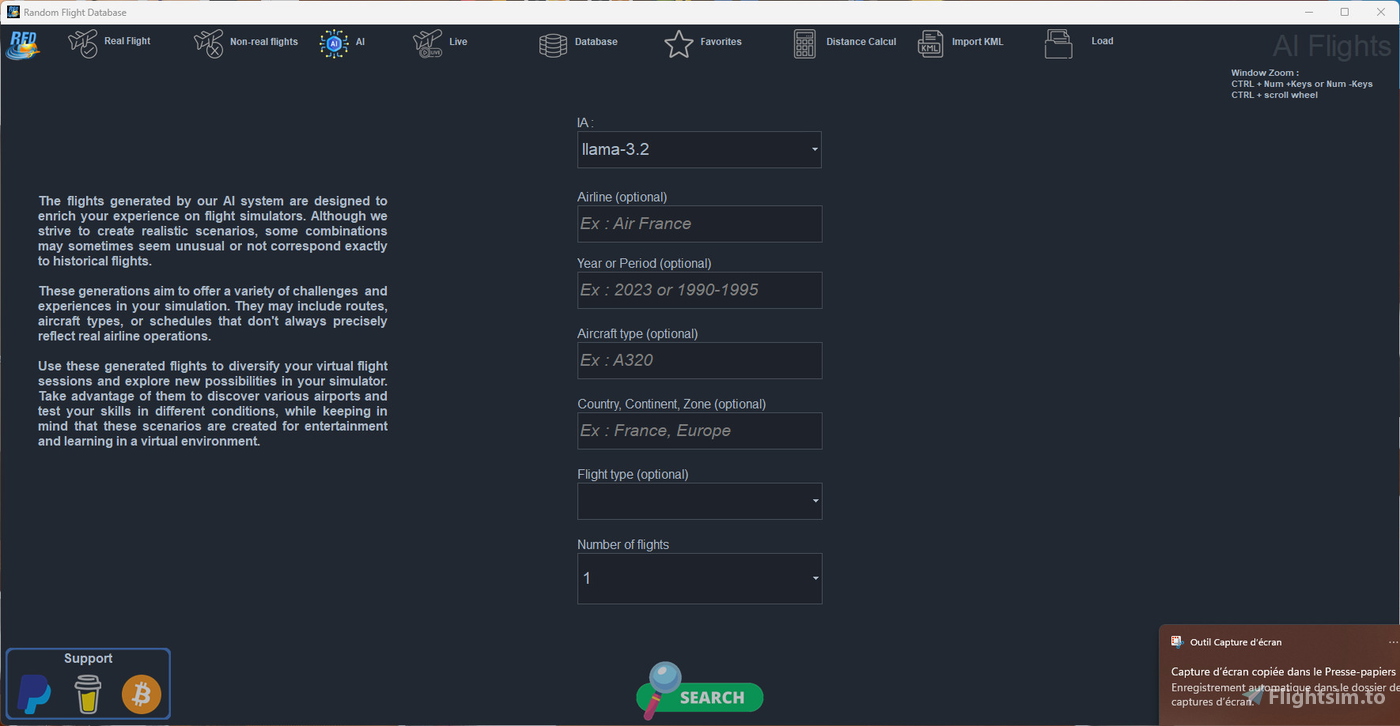Open the Non-real flights icon
This screenshot has width=1400, height=726.
coord(208,43)
